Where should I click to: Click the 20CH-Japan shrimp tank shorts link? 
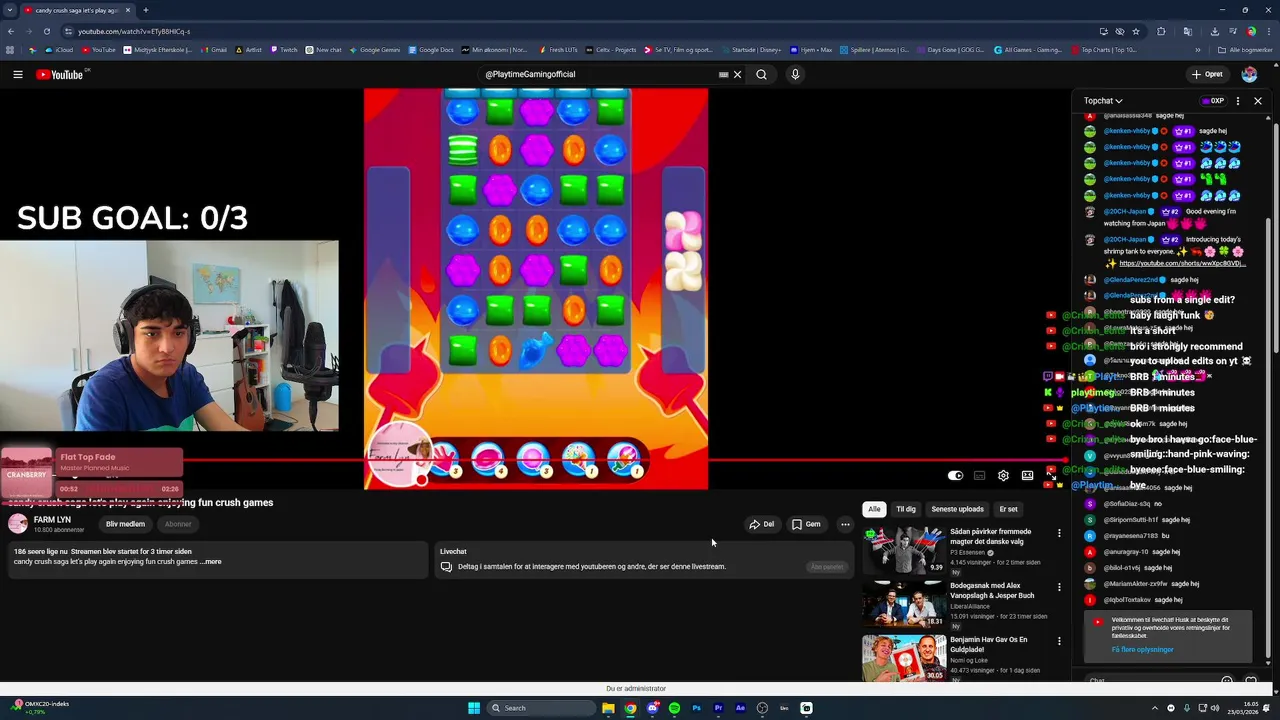(x=1182, y=264)
